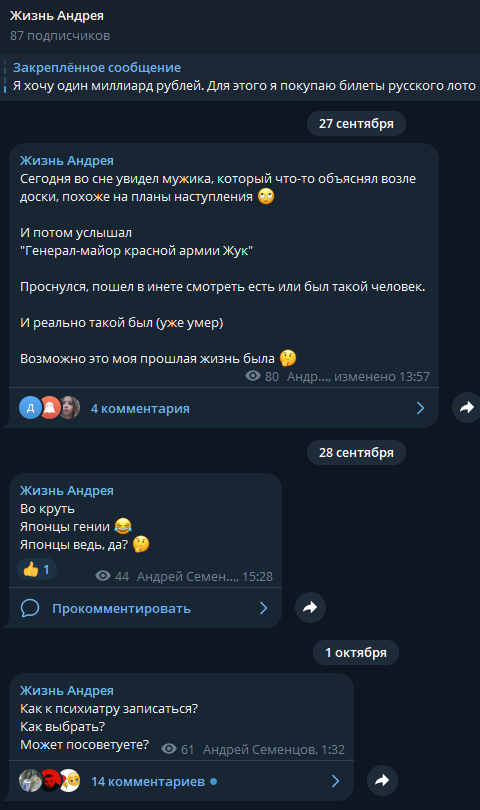The image size is (480, 810).
Task: Click the eye views icon showing 44
Action: (103, 575)
